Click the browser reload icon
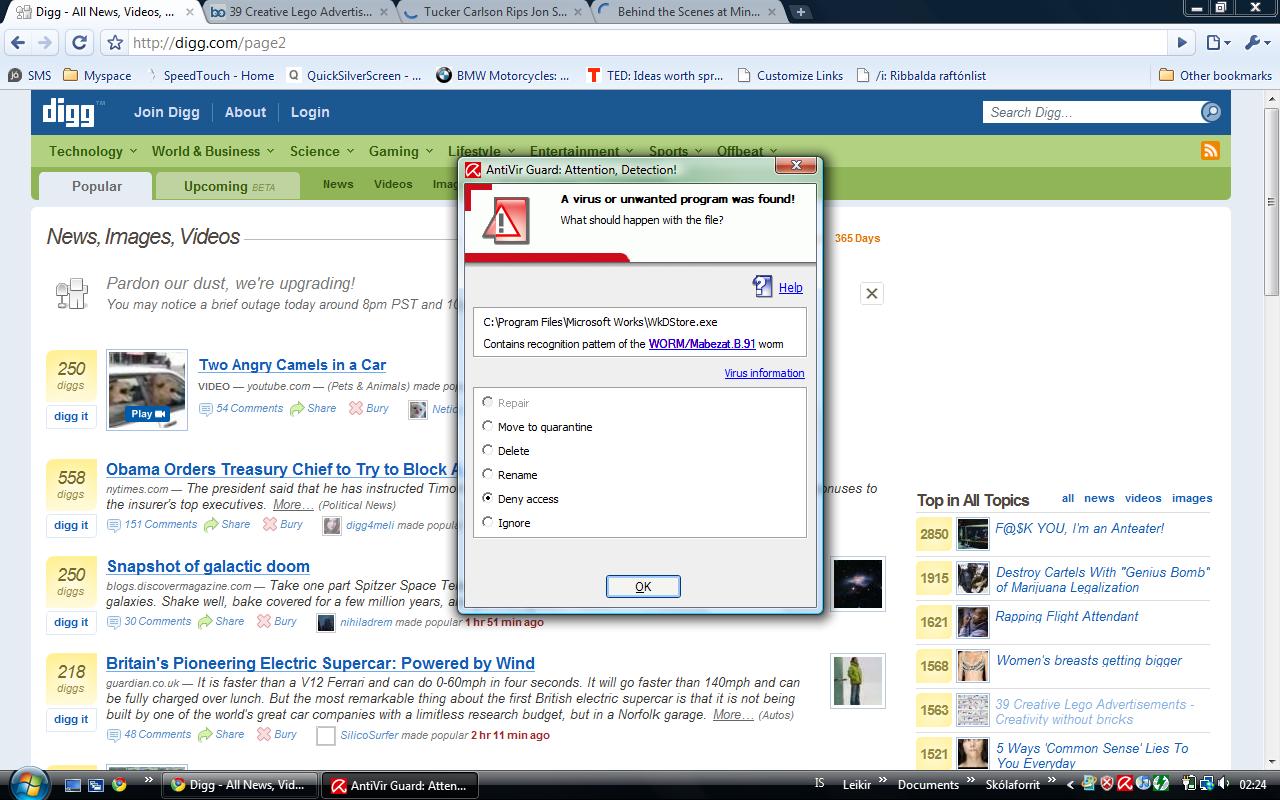Screen dimensions: 1280x800 click(x=80, y=43)
